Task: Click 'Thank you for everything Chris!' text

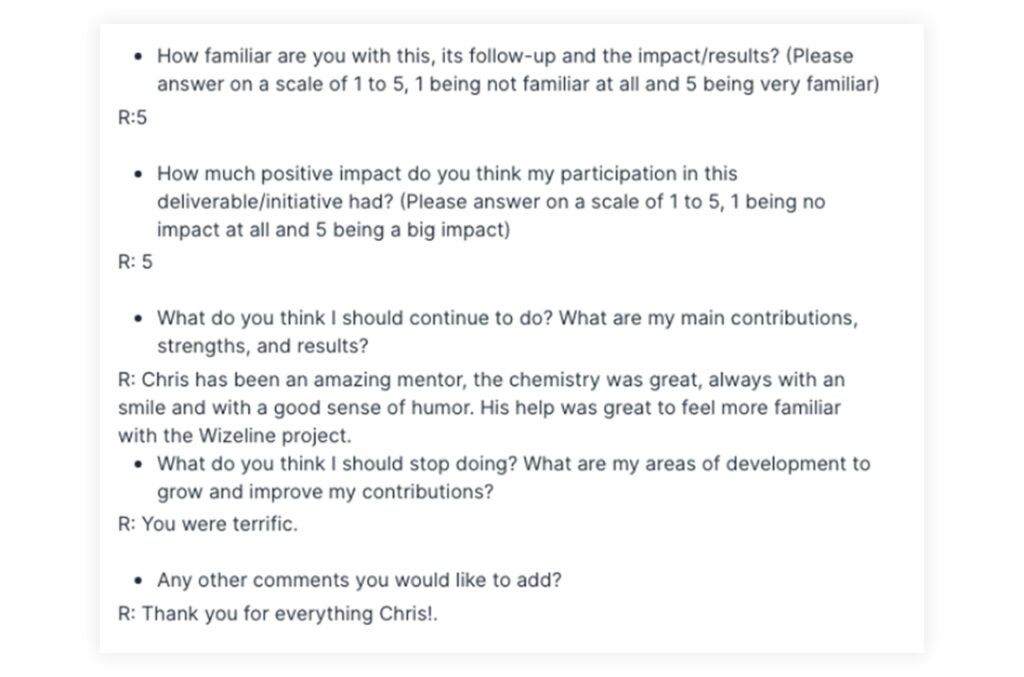Action: tap(289, 614)
